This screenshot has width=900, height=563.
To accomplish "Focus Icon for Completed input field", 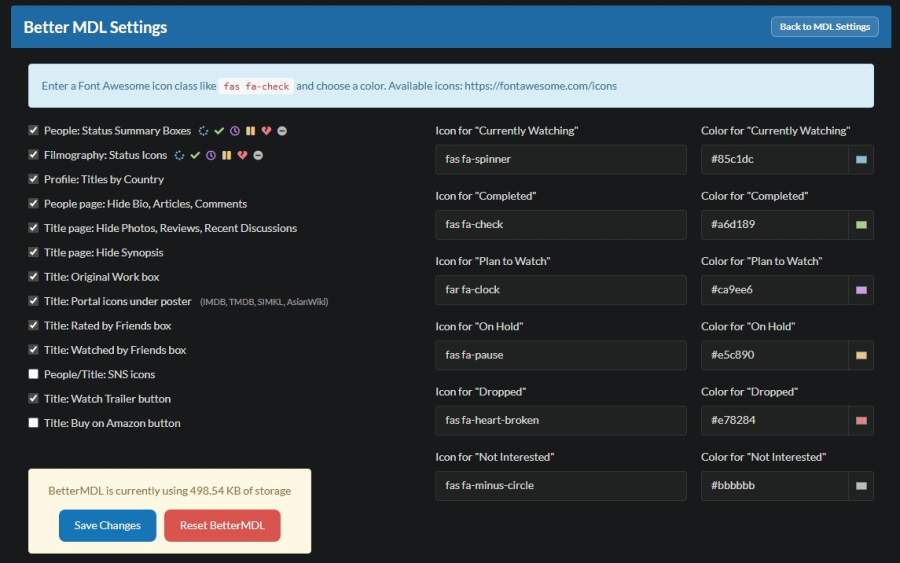I will point(561,225).
